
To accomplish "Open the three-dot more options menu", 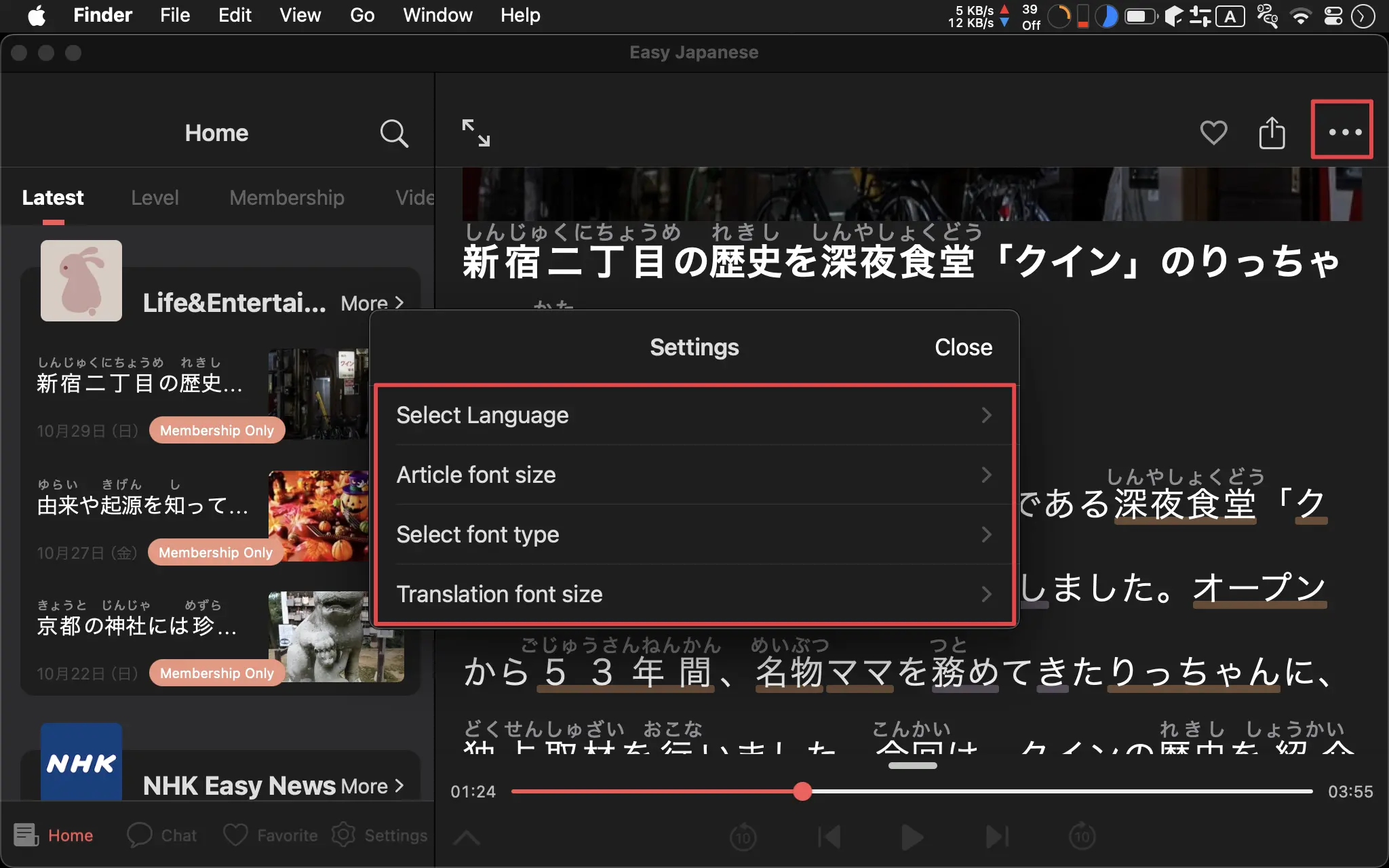I will 1344,132.
